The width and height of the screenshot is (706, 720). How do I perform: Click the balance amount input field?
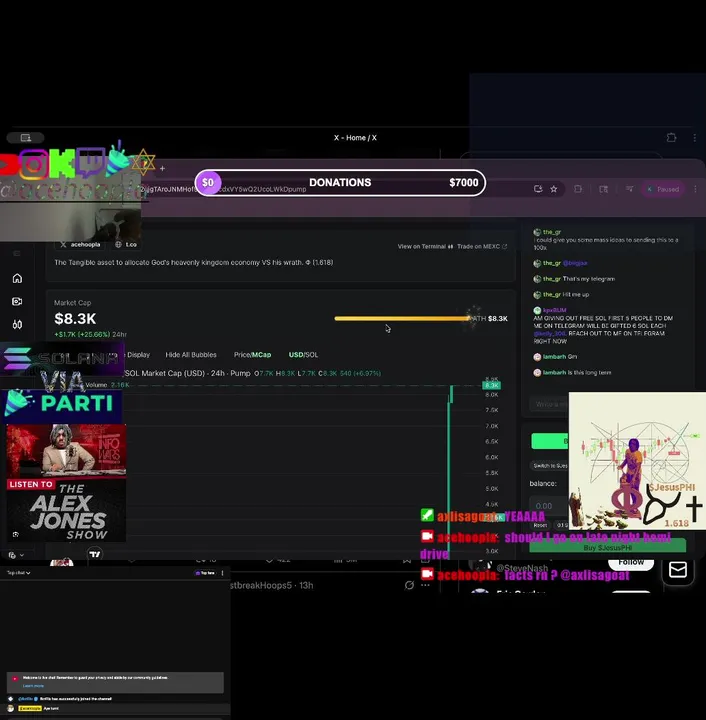[x=549, y=506]
